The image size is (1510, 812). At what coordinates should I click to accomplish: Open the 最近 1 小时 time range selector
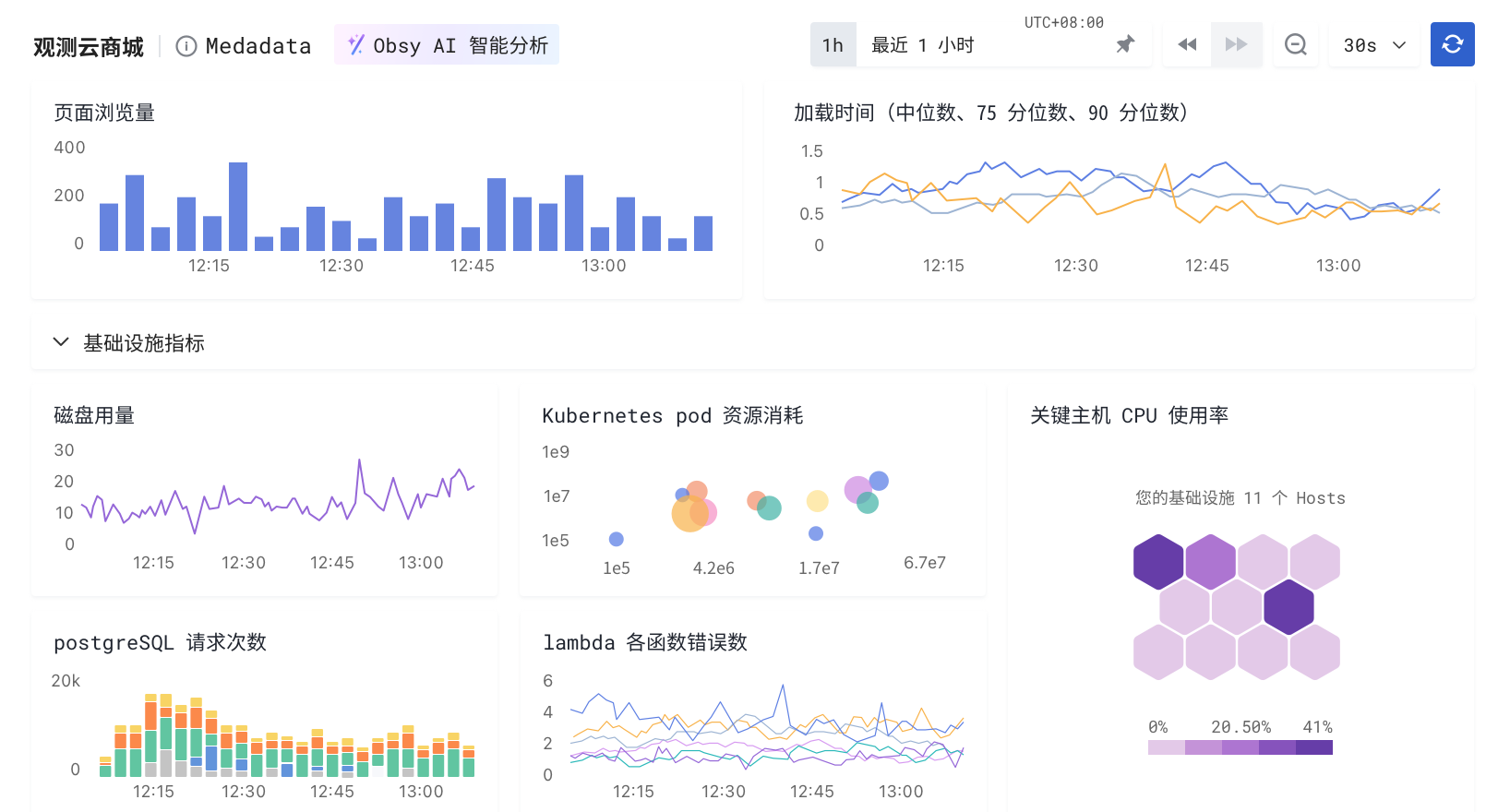tap(923, 45)
